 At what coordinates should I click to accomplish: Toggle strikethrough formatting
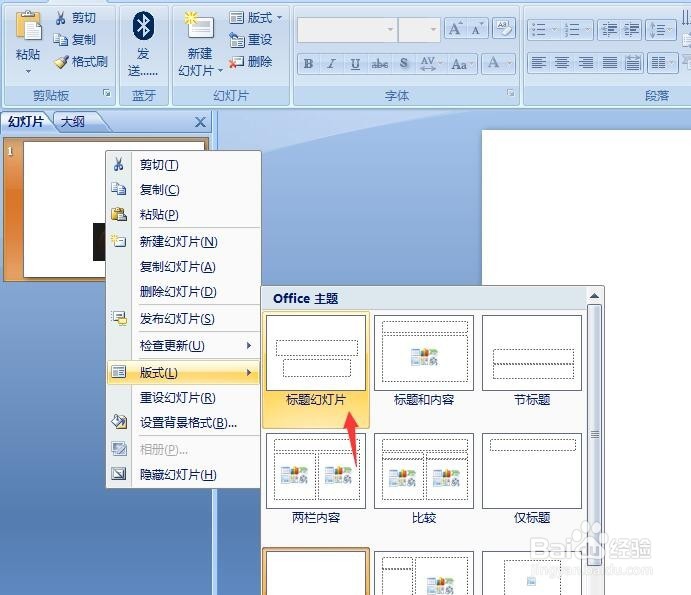[x=379, y=64]
